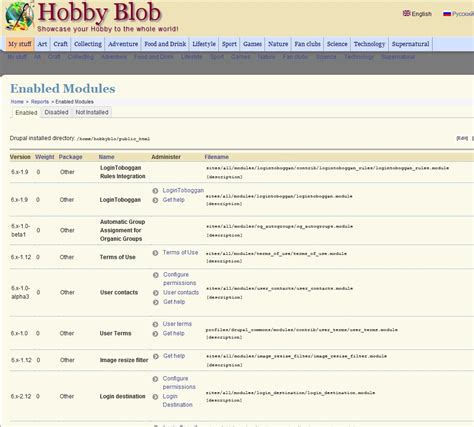Open the User terms administer link
474x427 pixels.
pyautogui.click(x=177, y=324)
